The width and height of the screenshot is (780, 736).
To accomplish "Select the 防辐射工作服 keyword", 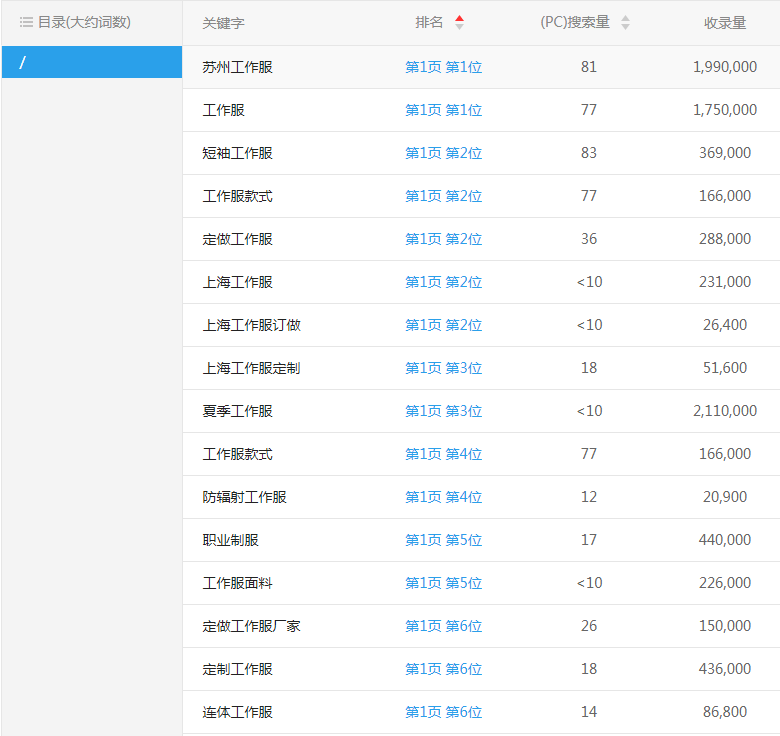I will (x=244, y=497).
